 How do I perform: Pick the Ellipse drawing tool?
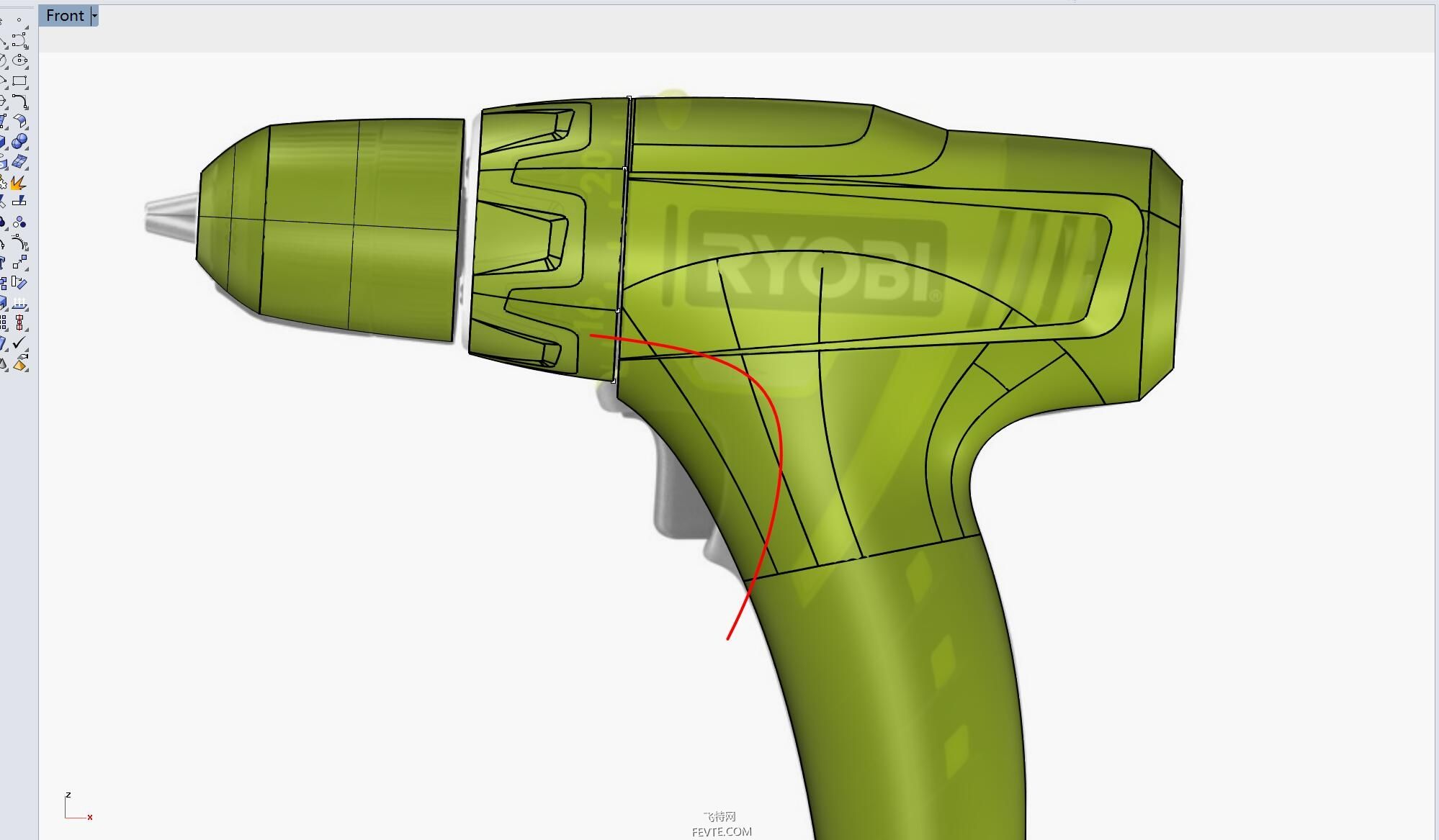click(20, 60)
